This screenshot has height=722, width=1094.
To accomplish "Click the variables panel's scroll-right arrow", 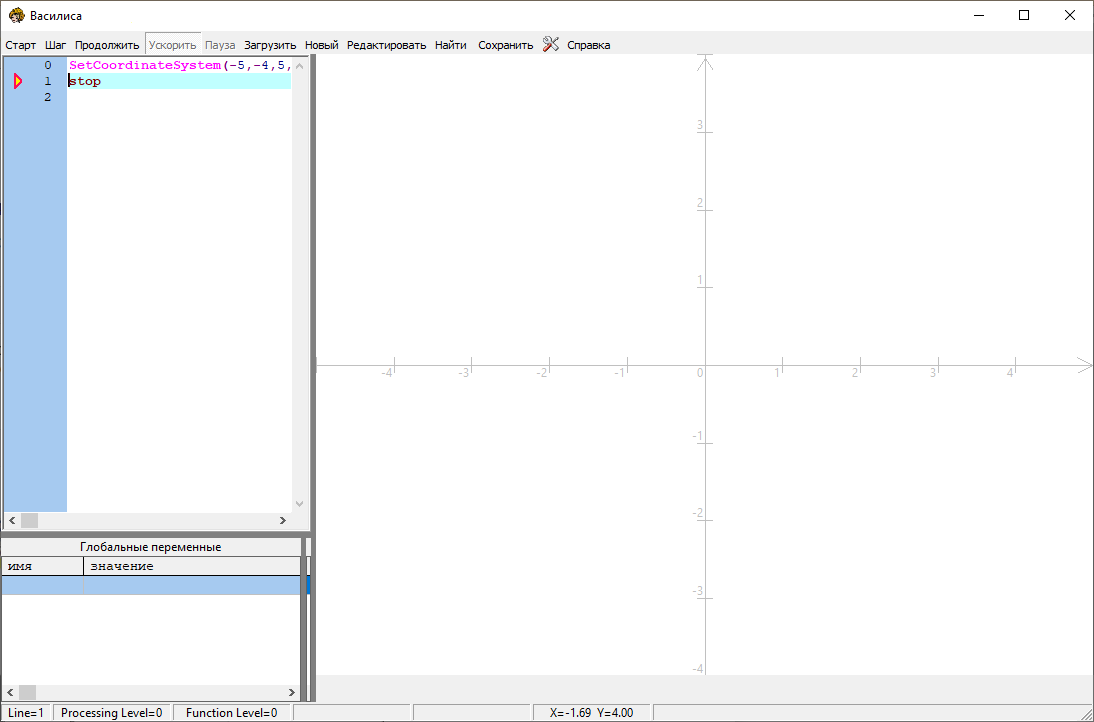I will pyautogui.click(x=291, y=692).
